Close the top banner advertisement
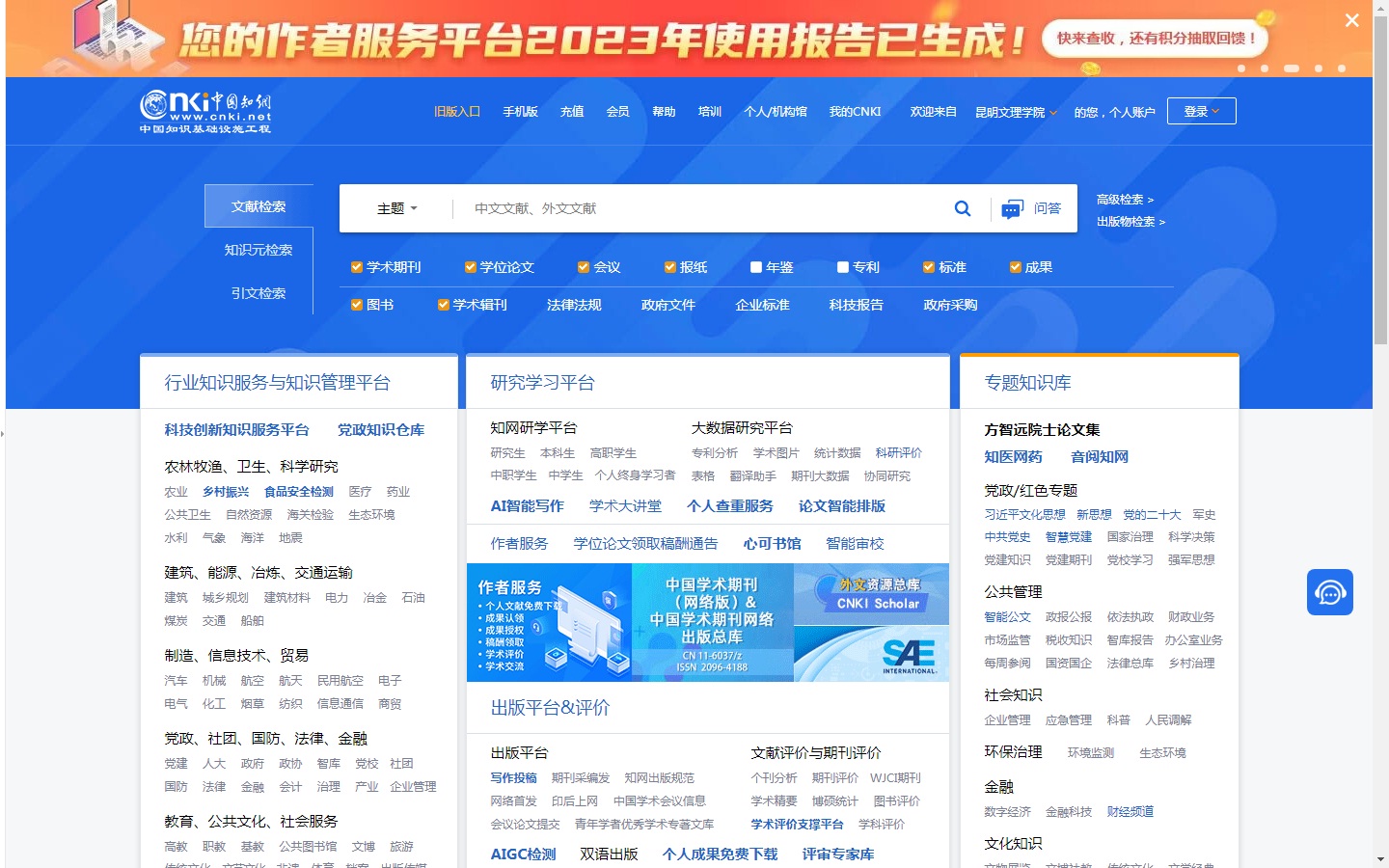Viewport: 1389px width, 868px height. click(1351, 20)
